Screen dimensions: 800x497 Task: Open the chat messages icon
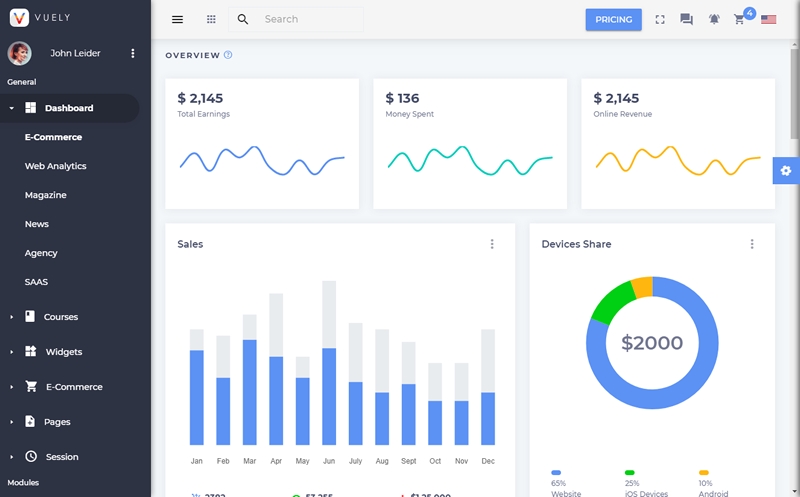686,19
